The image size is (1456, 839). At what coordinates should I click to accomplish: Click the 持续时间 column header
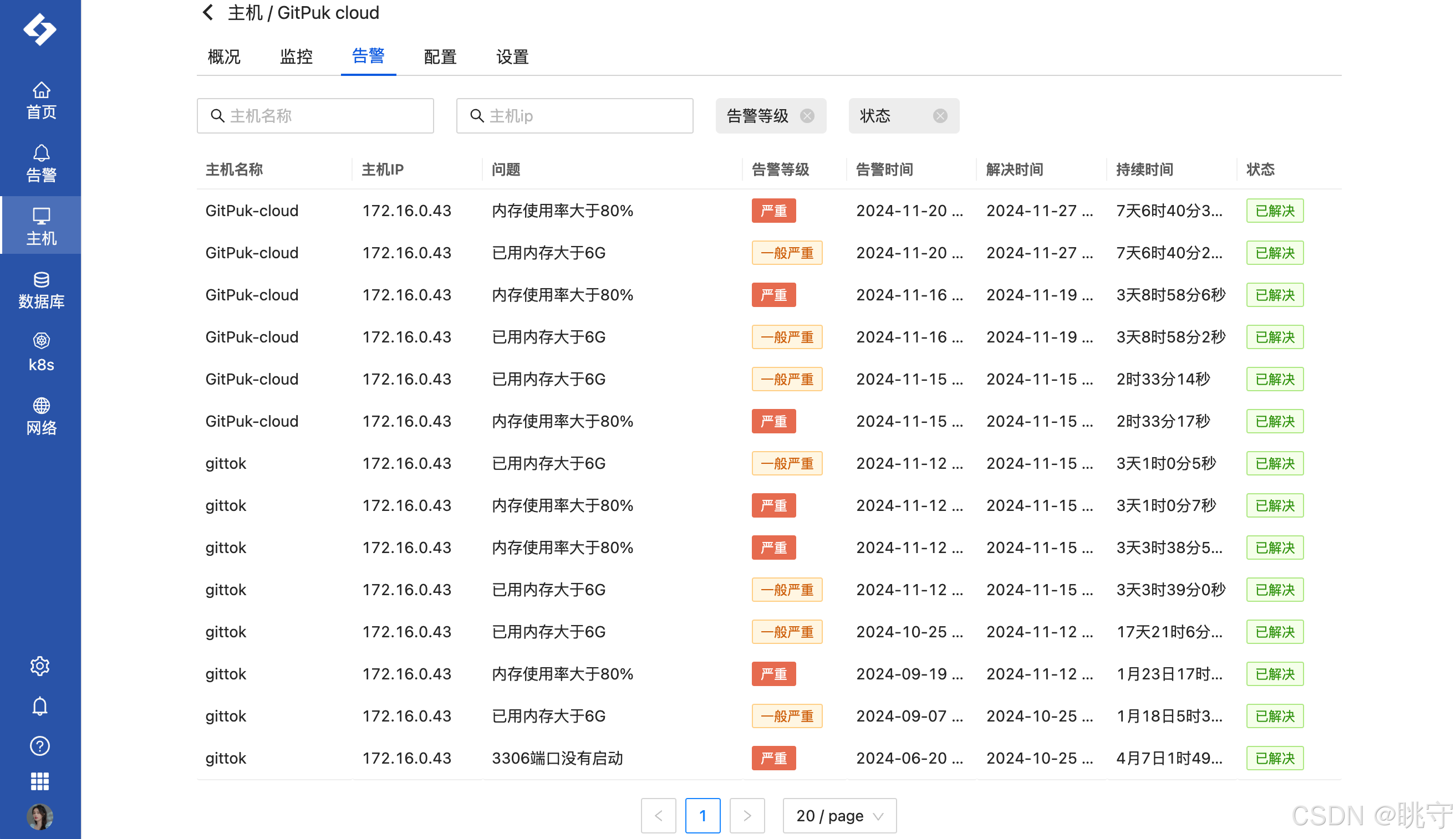(1144, 169)
